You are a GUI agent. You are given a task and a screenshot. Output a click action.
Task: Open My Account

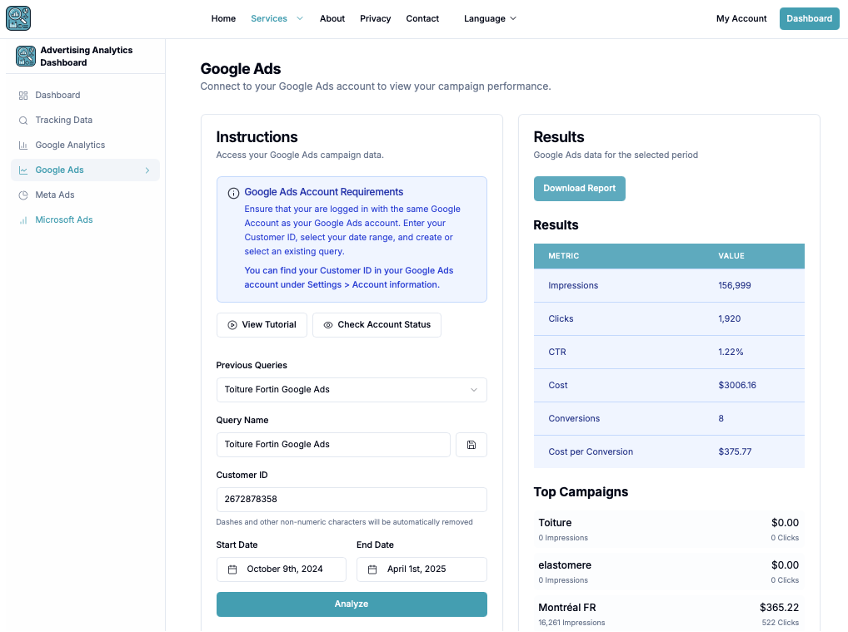(x=741, y=18)
